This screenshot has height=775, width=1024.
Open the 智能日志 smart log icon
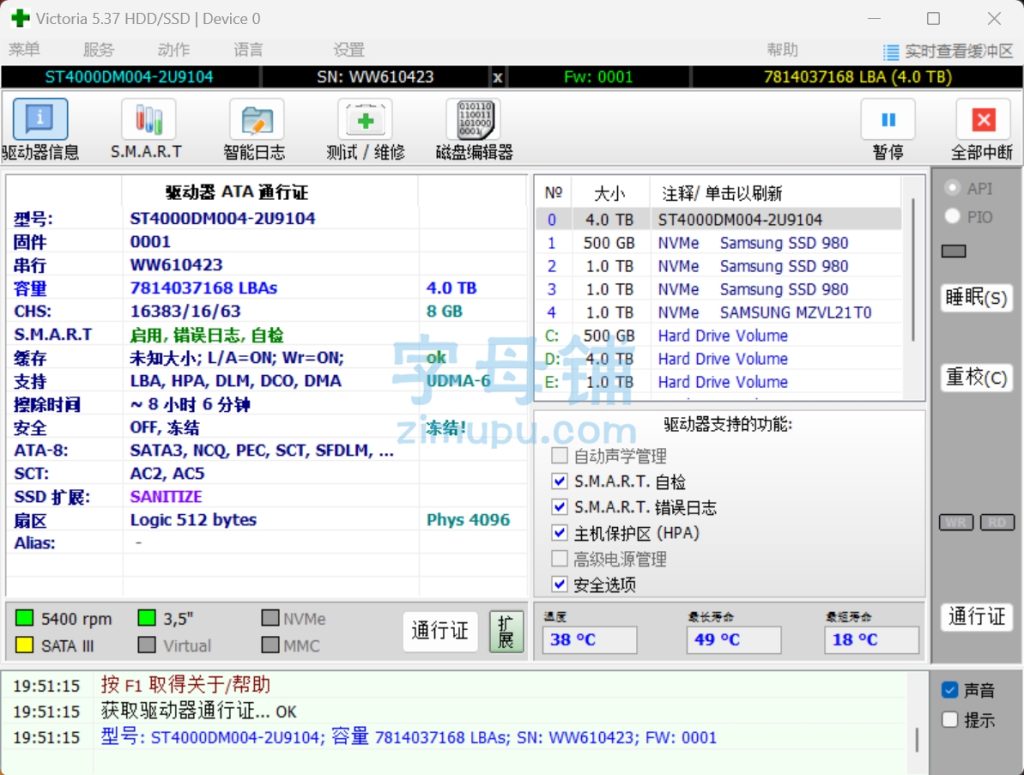click(257, 119)
